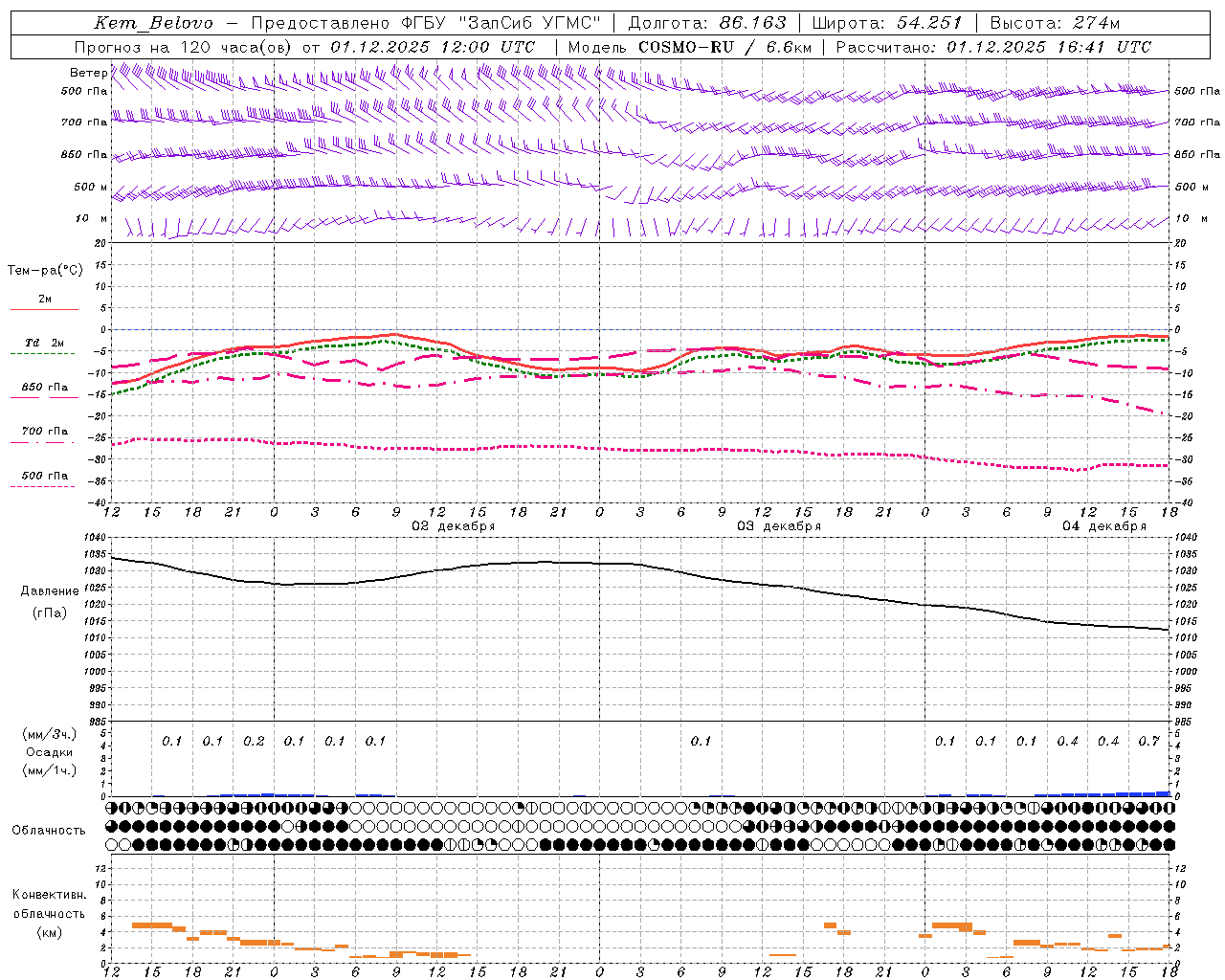The image size is (1225, 980).
Task: Select the Td 2м legend entry
Action: 44,343
